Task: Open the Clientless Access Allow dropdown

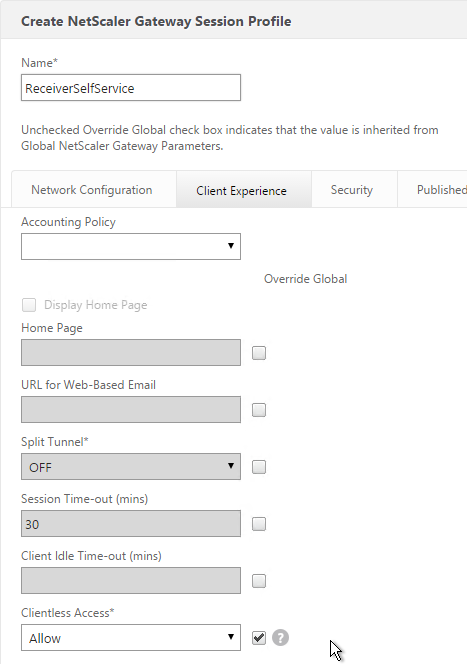Action: point(131,637)
